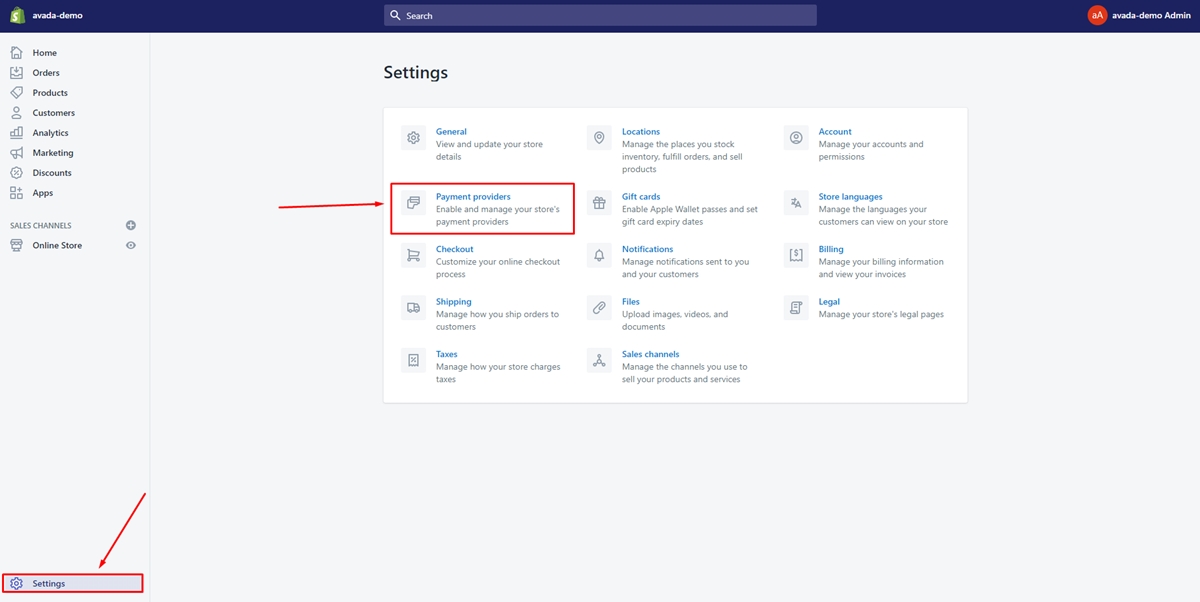This screenshot has height=602, width=1200.
Task: Open Orders in the sidebar
Action: (46, 73)
